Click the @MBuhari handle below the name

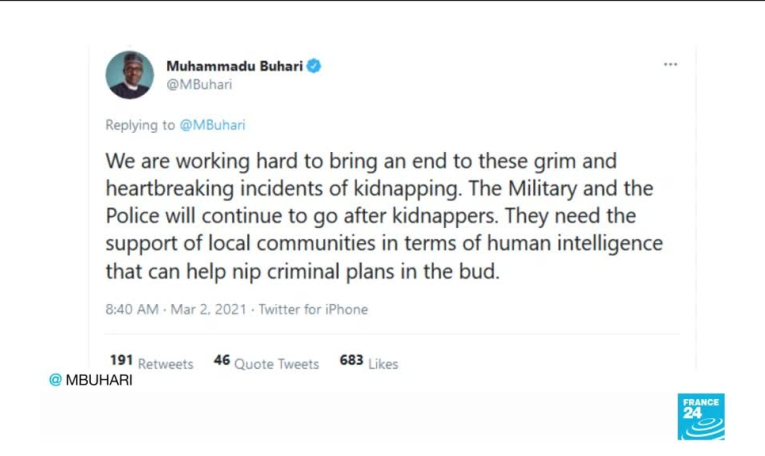(x=198, y=84)
